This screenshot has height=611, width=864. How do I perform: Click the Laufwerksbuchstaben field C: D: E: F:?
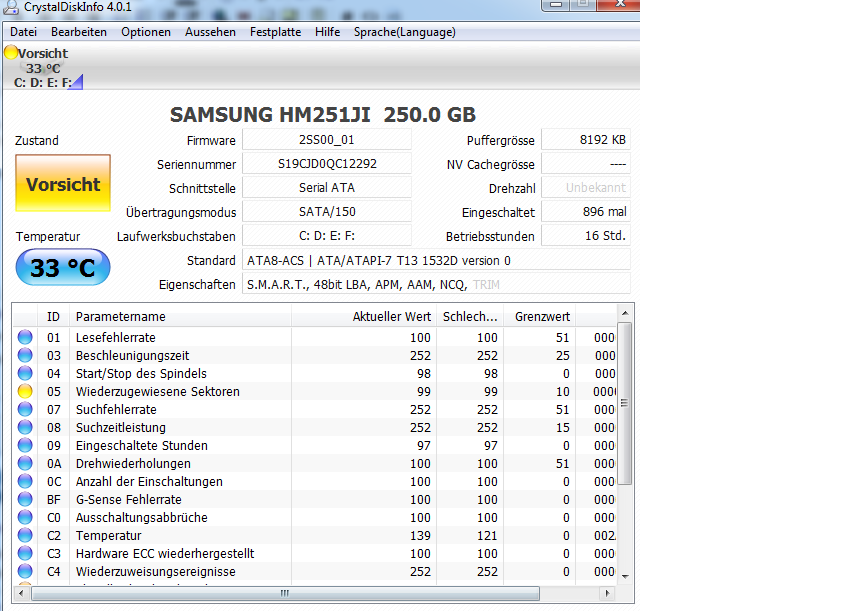coord(327,236)
